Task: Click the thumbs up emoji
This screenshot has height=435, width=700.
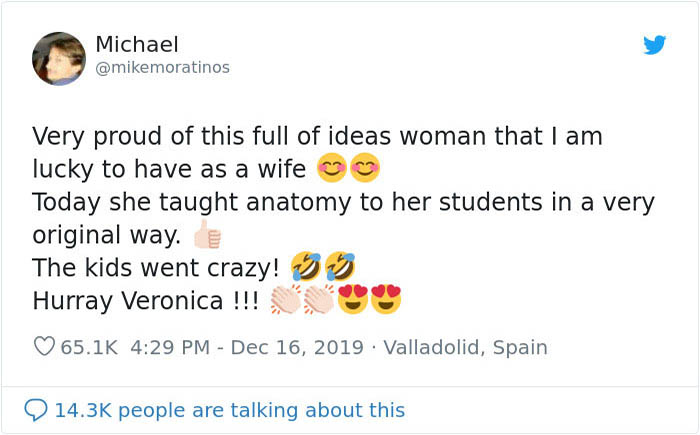Action: (x=207, y=236)
